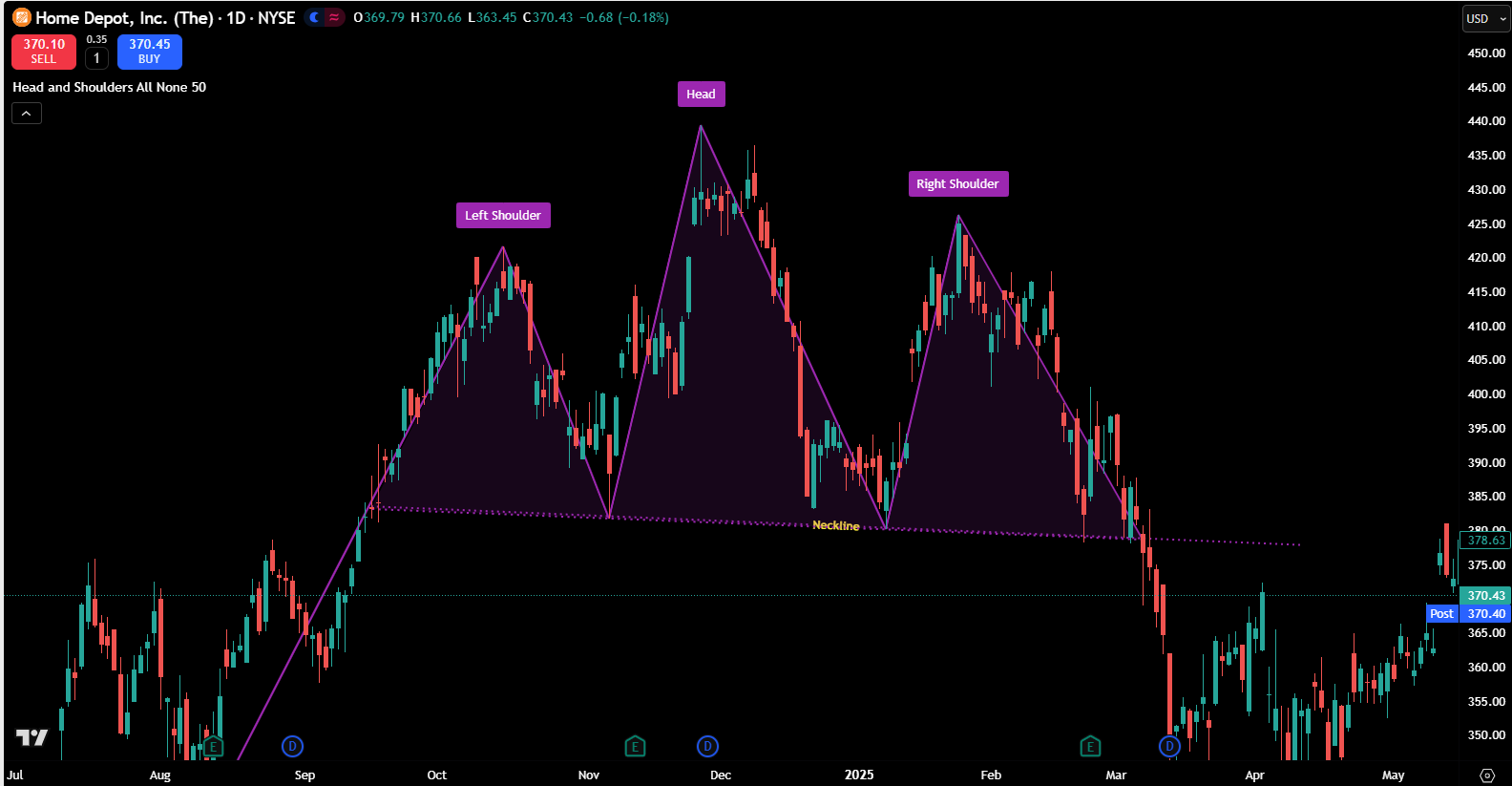Collapse the indicator legend with chevron
The width and height of the screenshot is (1512, 786).
[27, 114]
